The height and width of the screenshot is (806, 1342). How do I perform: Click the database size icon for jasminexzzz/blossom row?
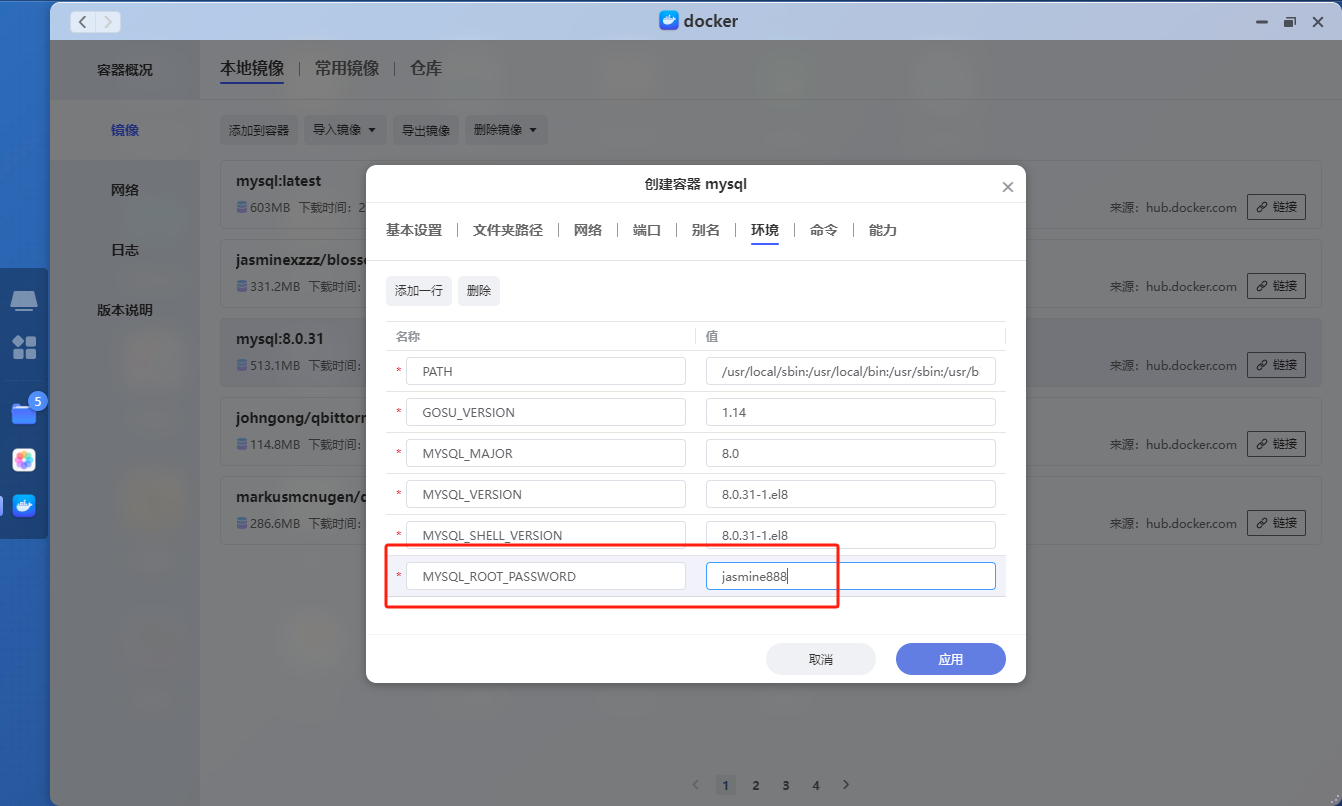241,286
